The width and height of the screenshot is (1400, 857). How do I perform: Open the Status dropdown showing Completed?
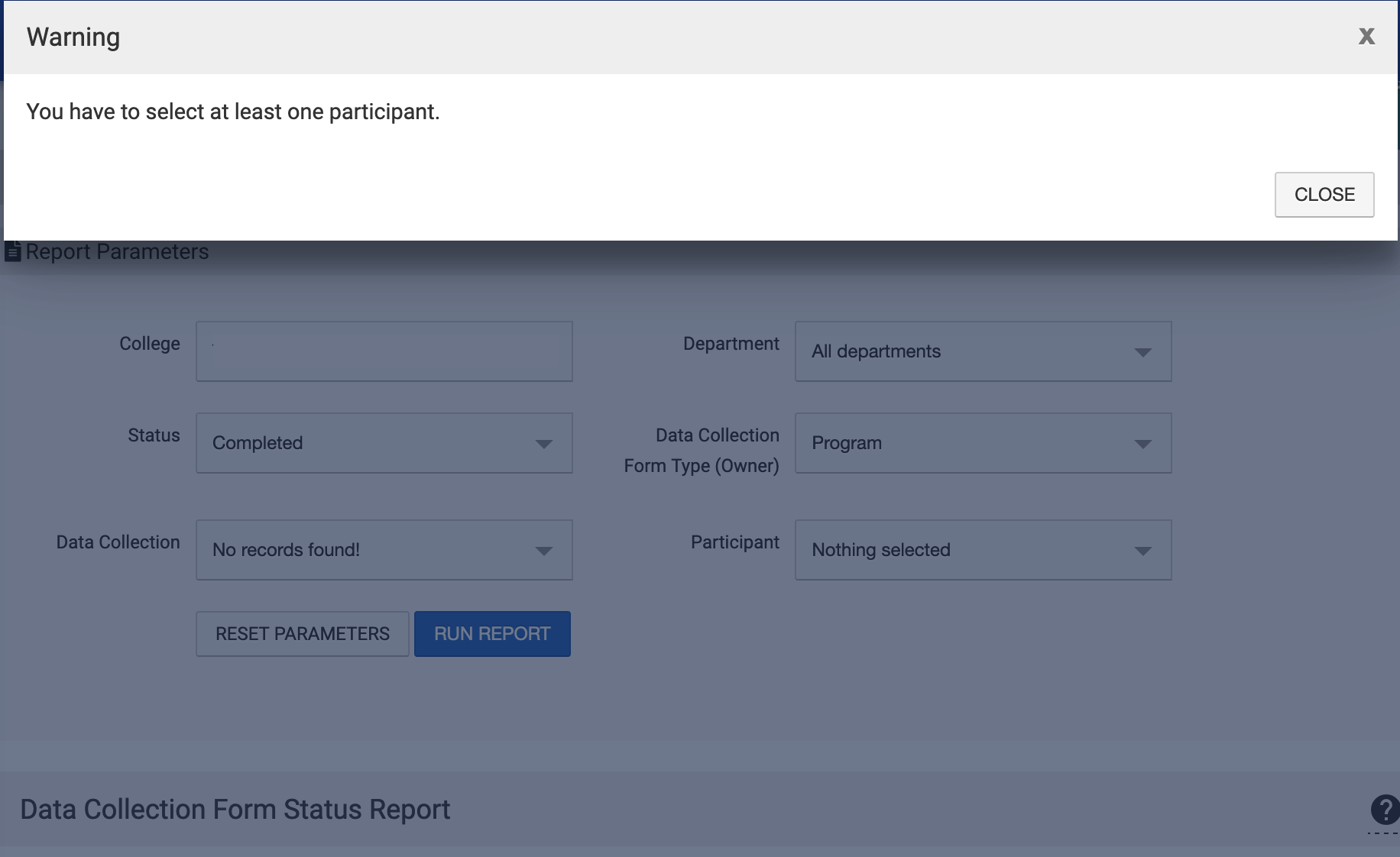pos(384,443)
